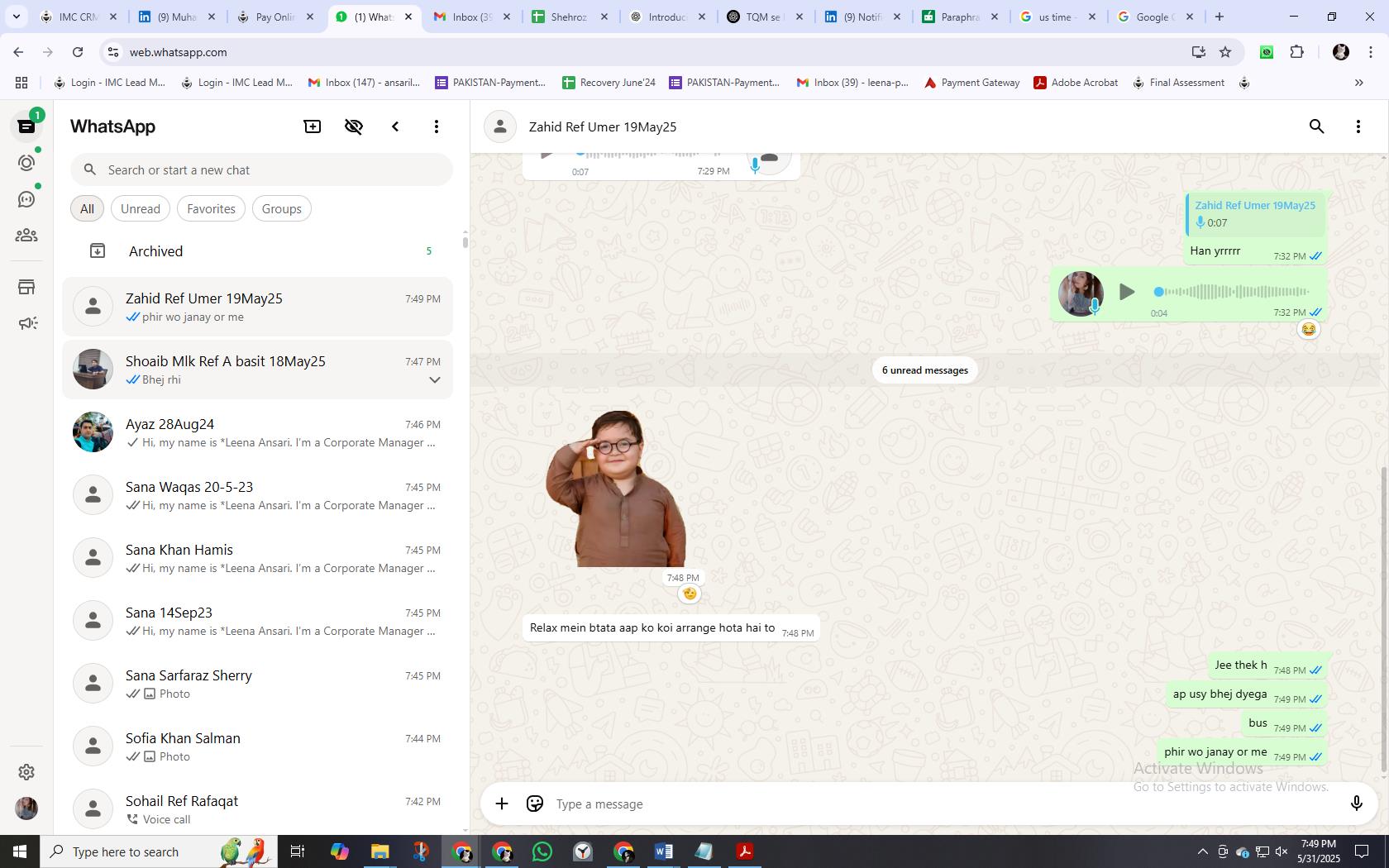Click Search or start a new chat field
The width and height of the screenshot is (1389, 868).
point(261,170)
